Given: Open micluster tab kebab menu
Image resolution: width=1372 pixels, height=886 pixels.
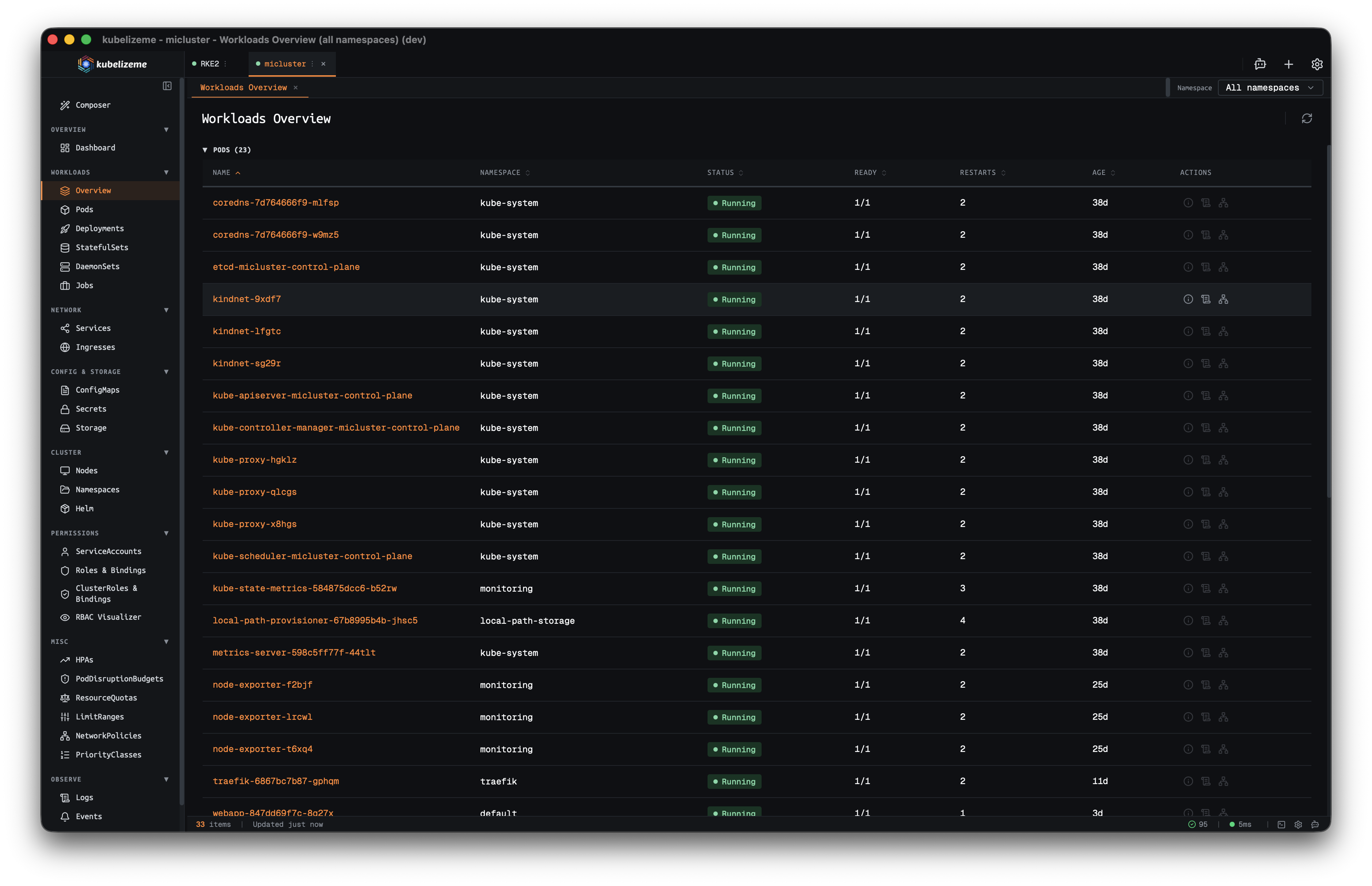Looking at the screenshot, I should point(312,64).
